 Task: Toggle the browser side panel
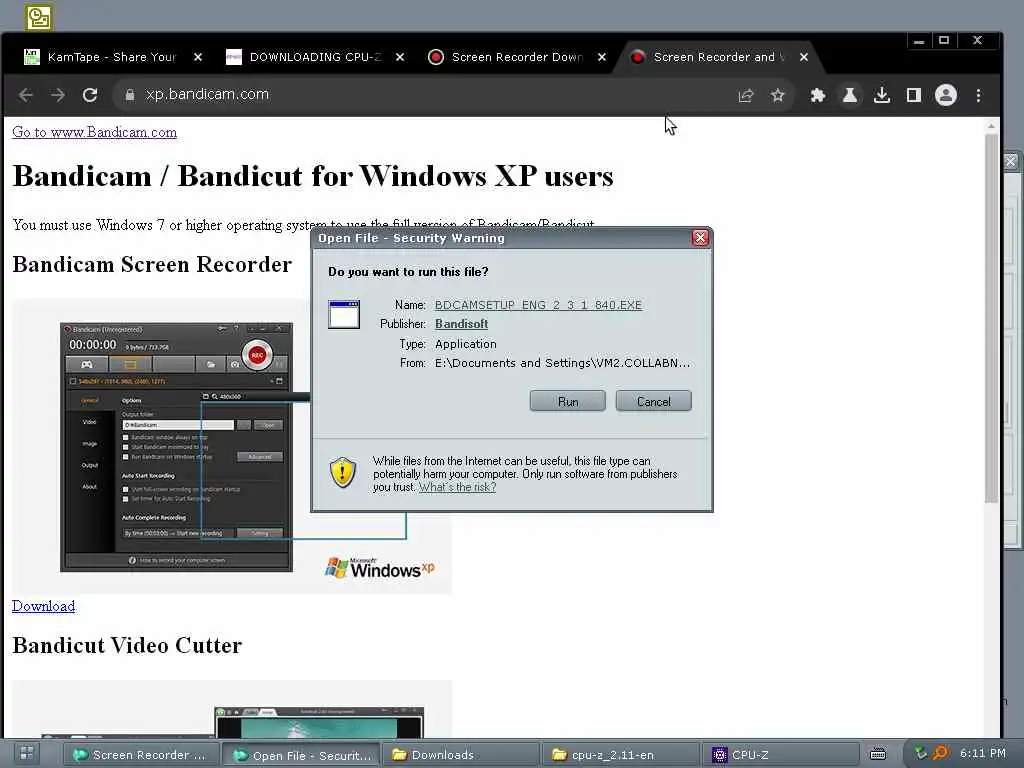point(914,95)
